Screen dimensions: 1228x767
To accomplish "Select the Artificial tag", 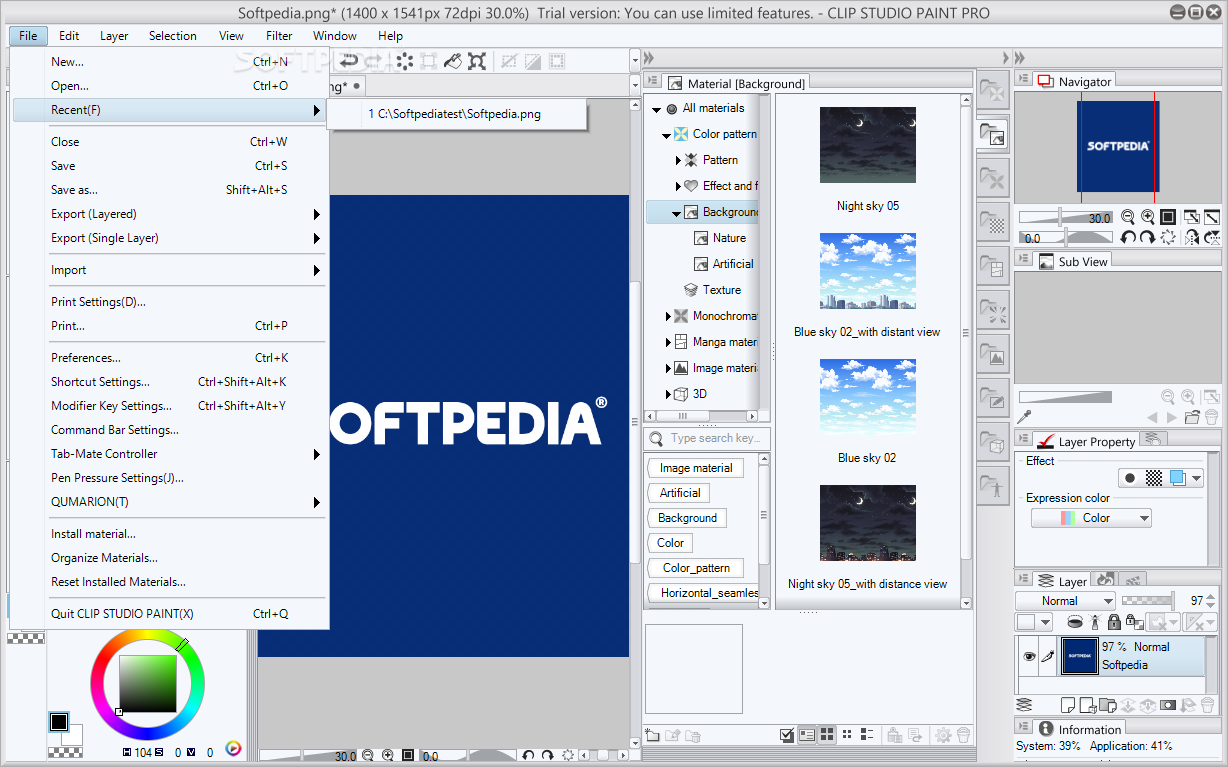I will click(x=680, y=493).
